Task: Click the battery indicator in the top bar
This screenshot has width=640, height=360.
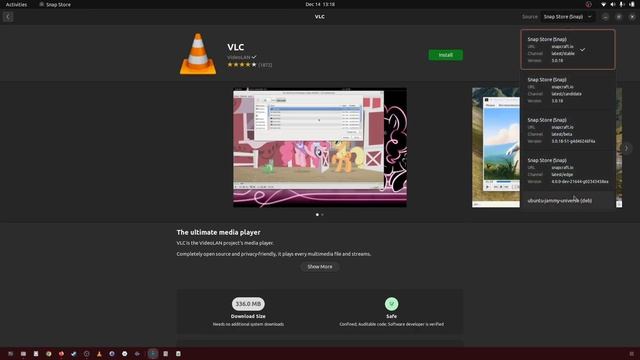Action: 632,4
